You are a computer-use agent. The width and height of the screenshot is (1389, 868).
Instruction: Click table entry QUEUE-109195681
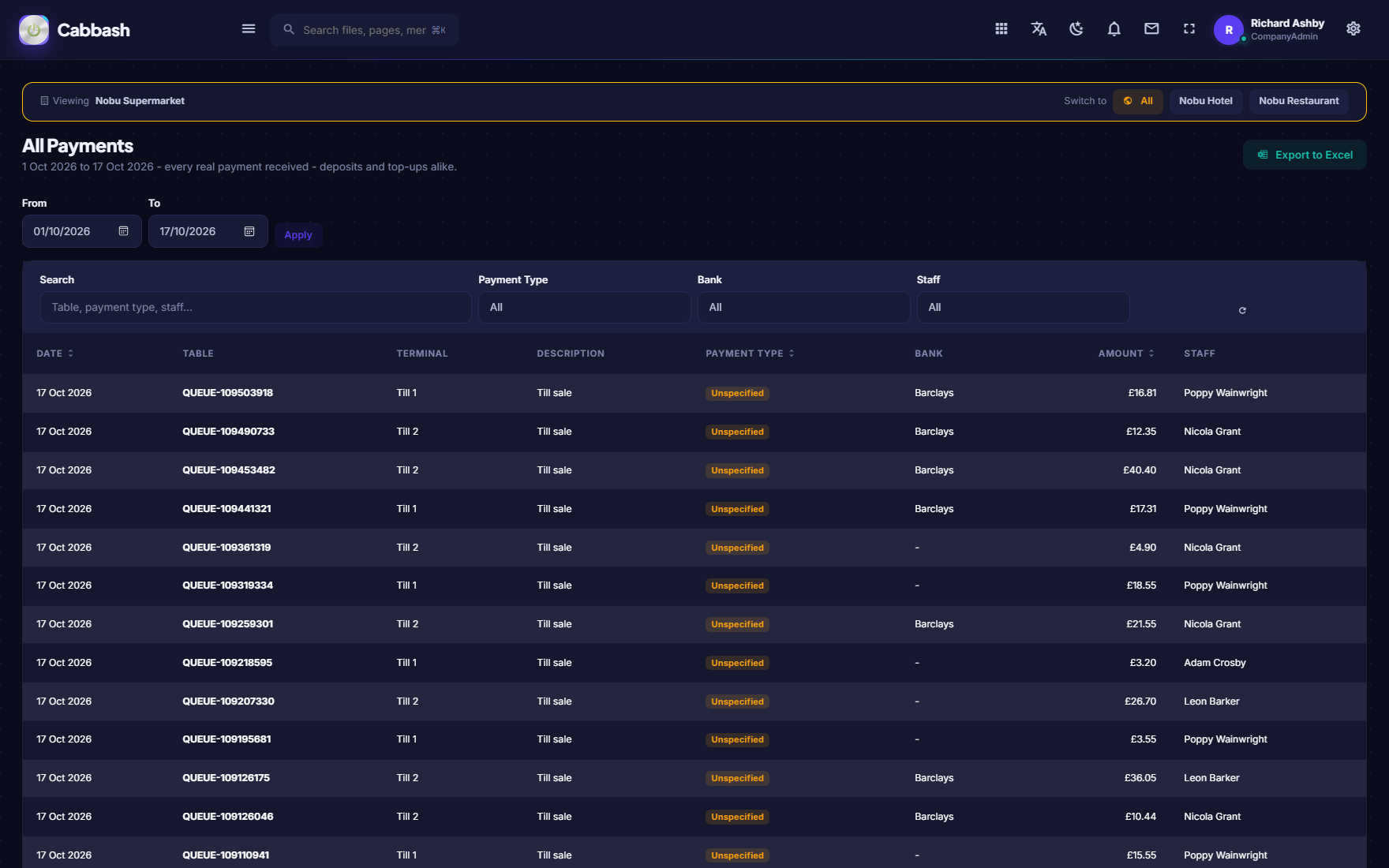[227, 739]
